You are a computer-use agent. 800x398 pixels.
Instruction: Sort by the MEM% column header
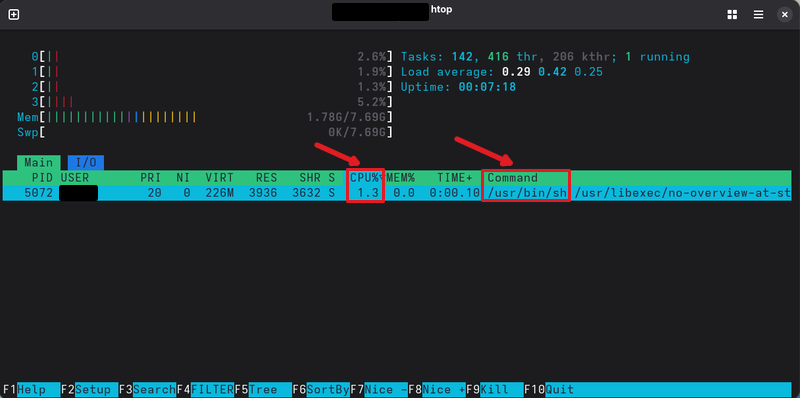tap(401, 178)
